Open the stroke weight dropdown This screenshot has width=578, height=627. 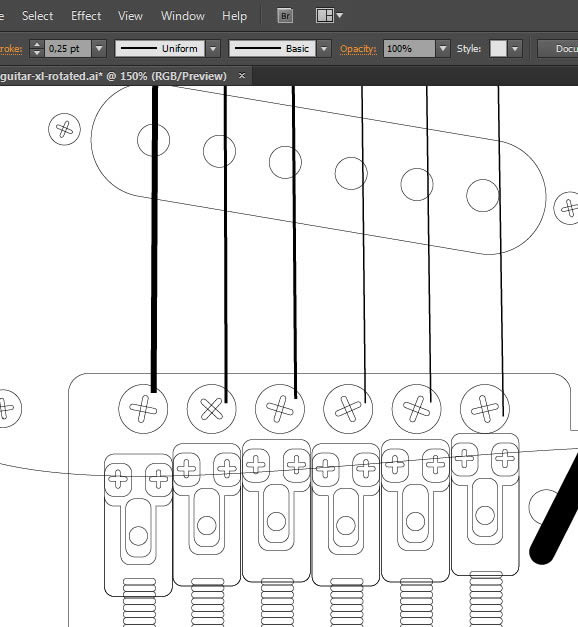pyautogui.click(x=99, y=49)
